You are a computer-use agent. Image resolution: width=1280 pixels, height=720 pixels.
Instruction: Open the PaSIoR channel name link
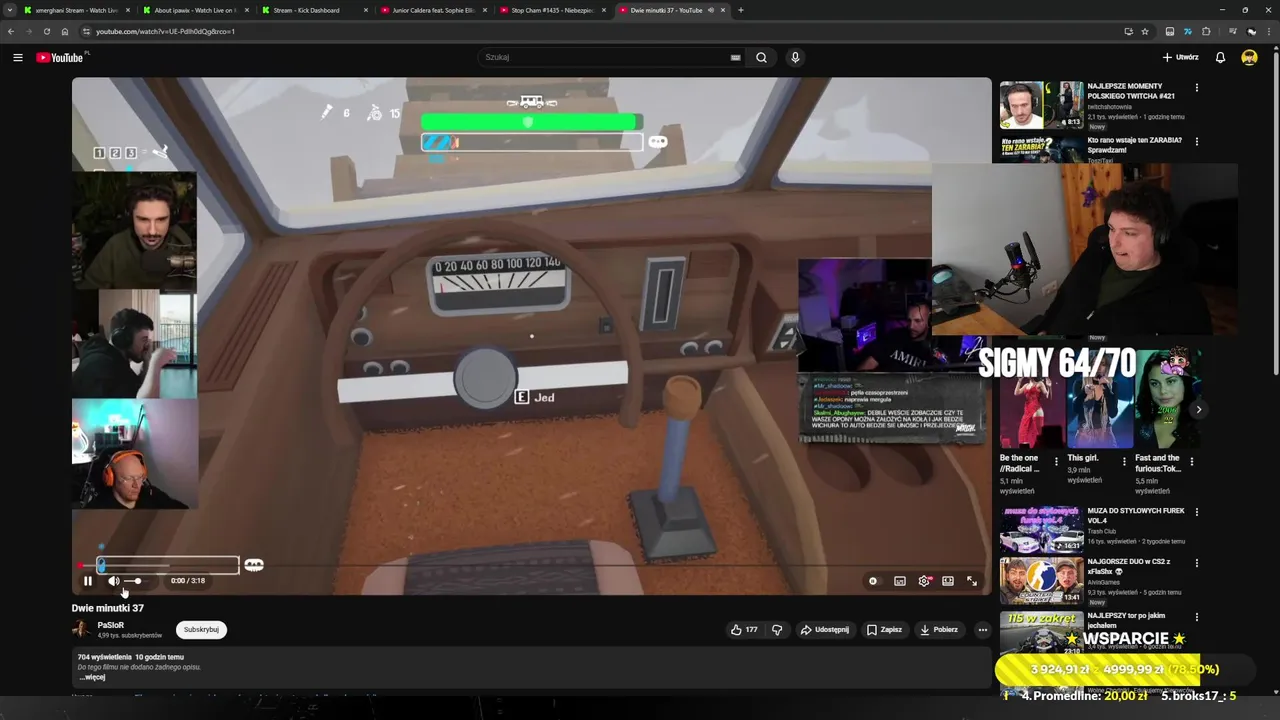click(111, 625)
